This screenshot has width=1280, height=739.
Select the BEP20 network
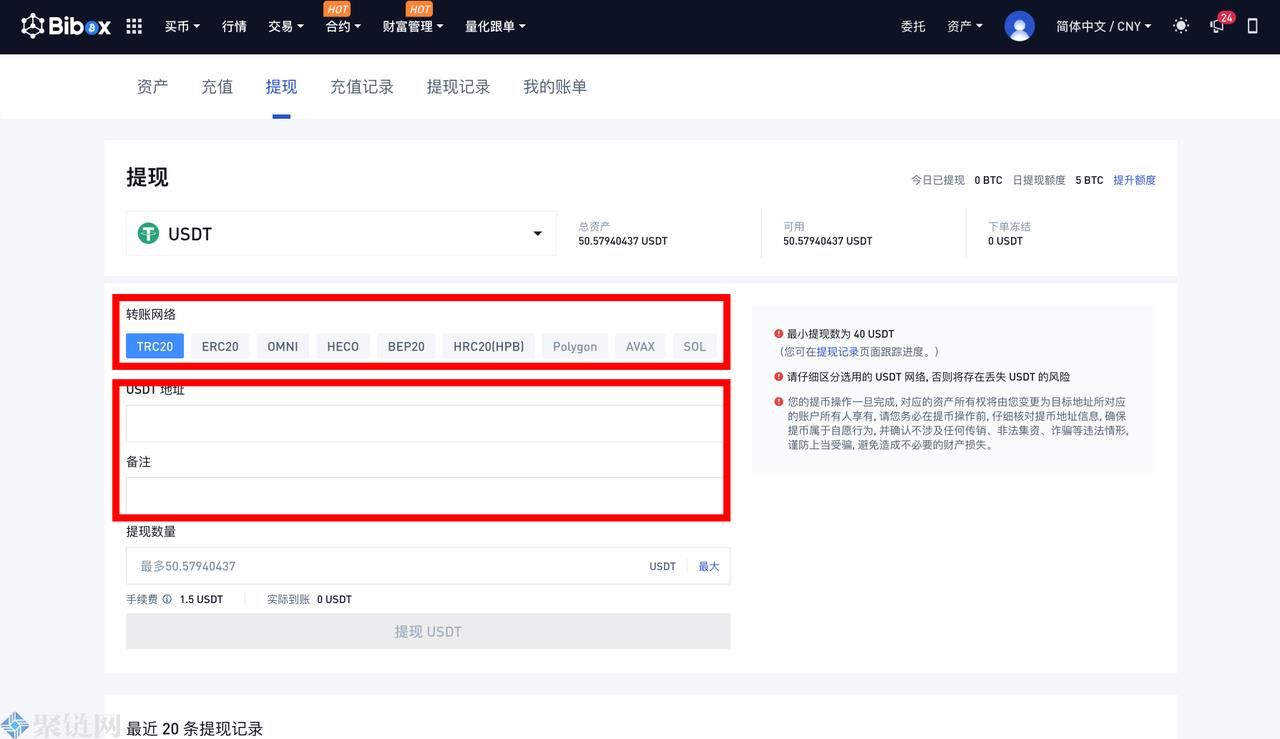[x=406, y=346]
